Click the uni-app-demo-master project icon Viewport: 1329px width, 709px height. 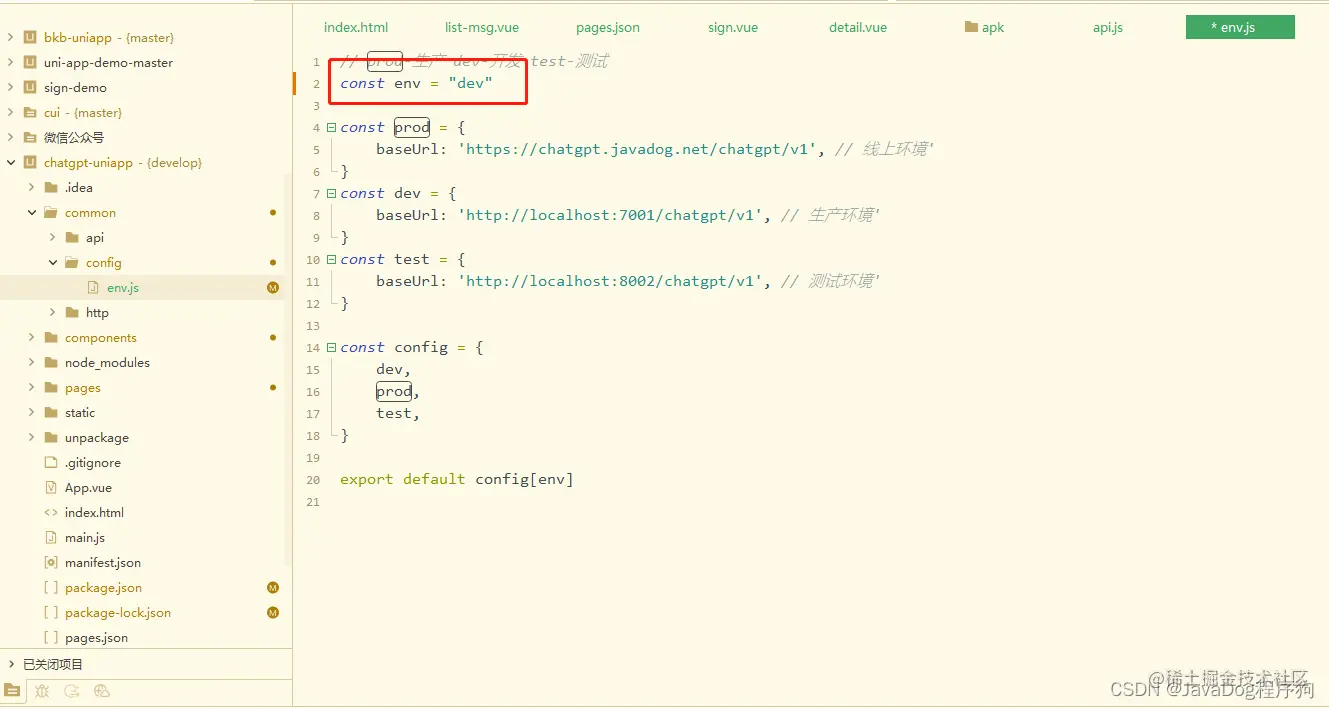pyautogui.click(x=30, y=62)
